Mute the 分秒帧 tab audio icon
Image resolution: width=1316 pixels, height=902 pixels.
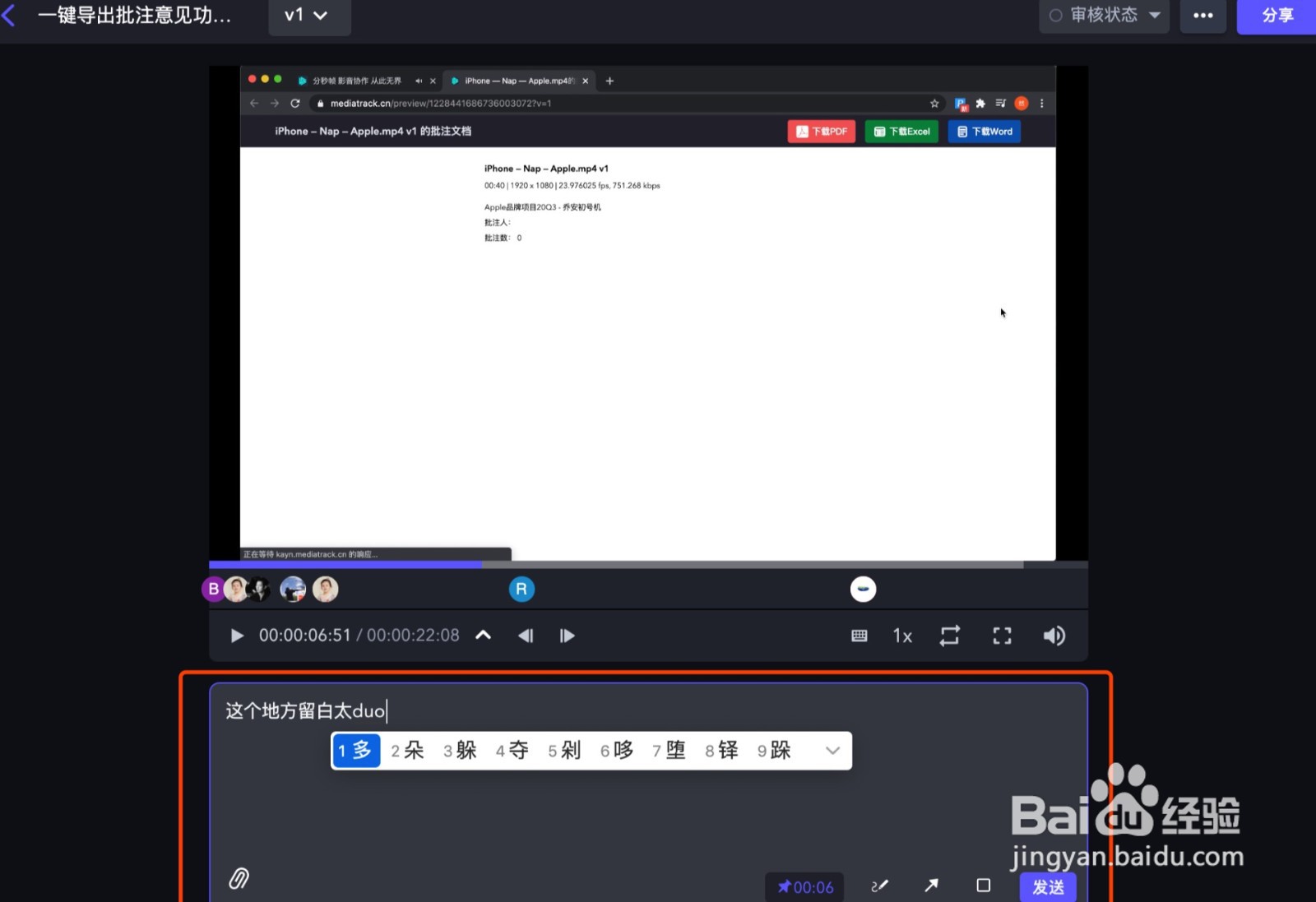tap(419, 81)
